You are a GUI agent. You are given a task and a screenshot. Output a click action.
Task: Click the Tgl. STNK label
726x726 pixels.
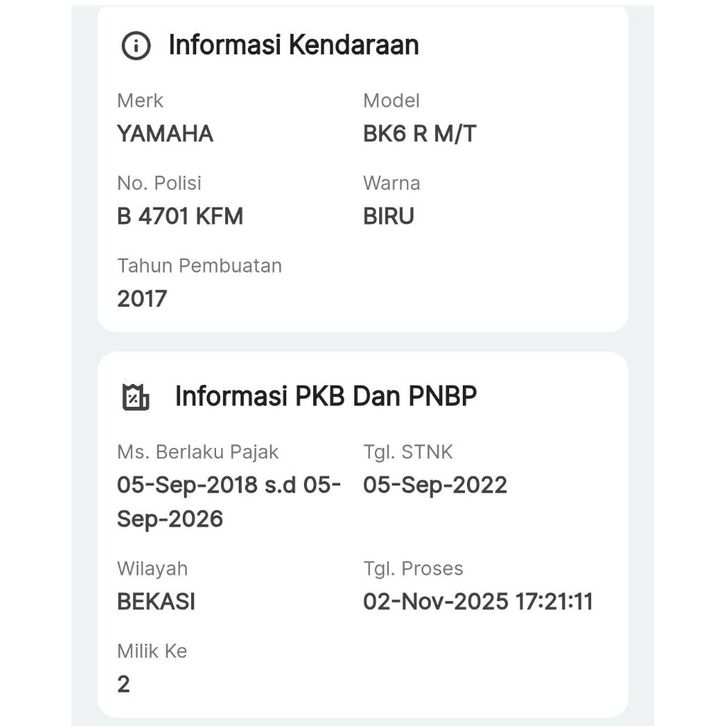(407, 452)
